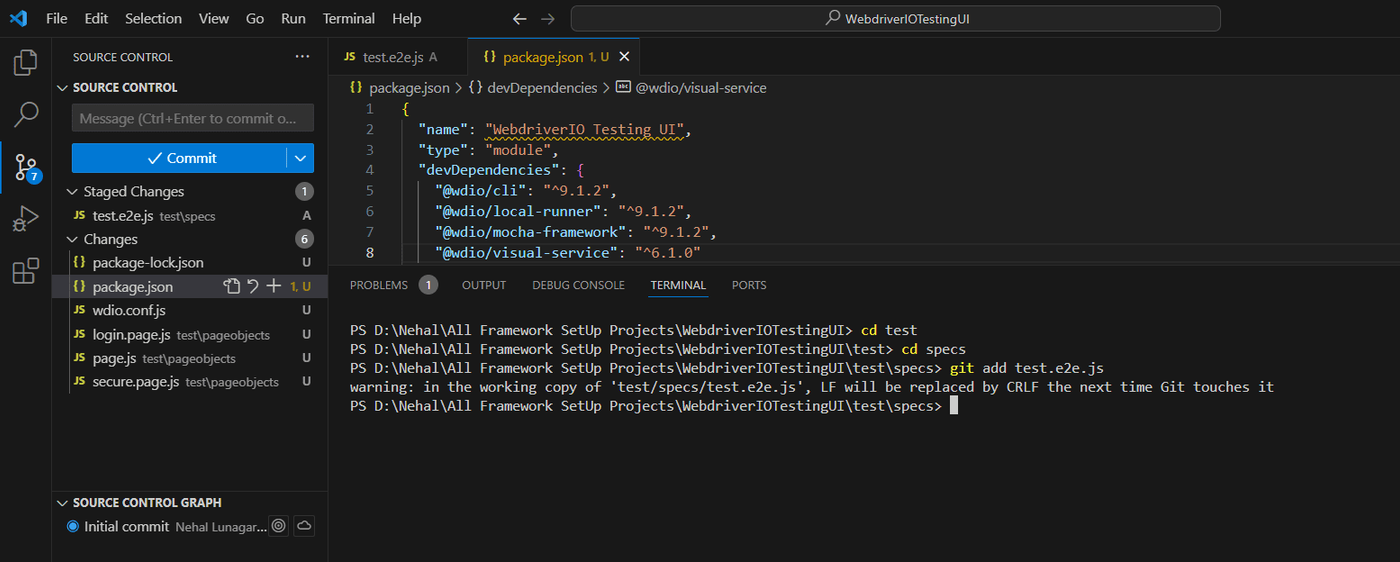
Task: Open the Edit menu
Action: point(96,19)
